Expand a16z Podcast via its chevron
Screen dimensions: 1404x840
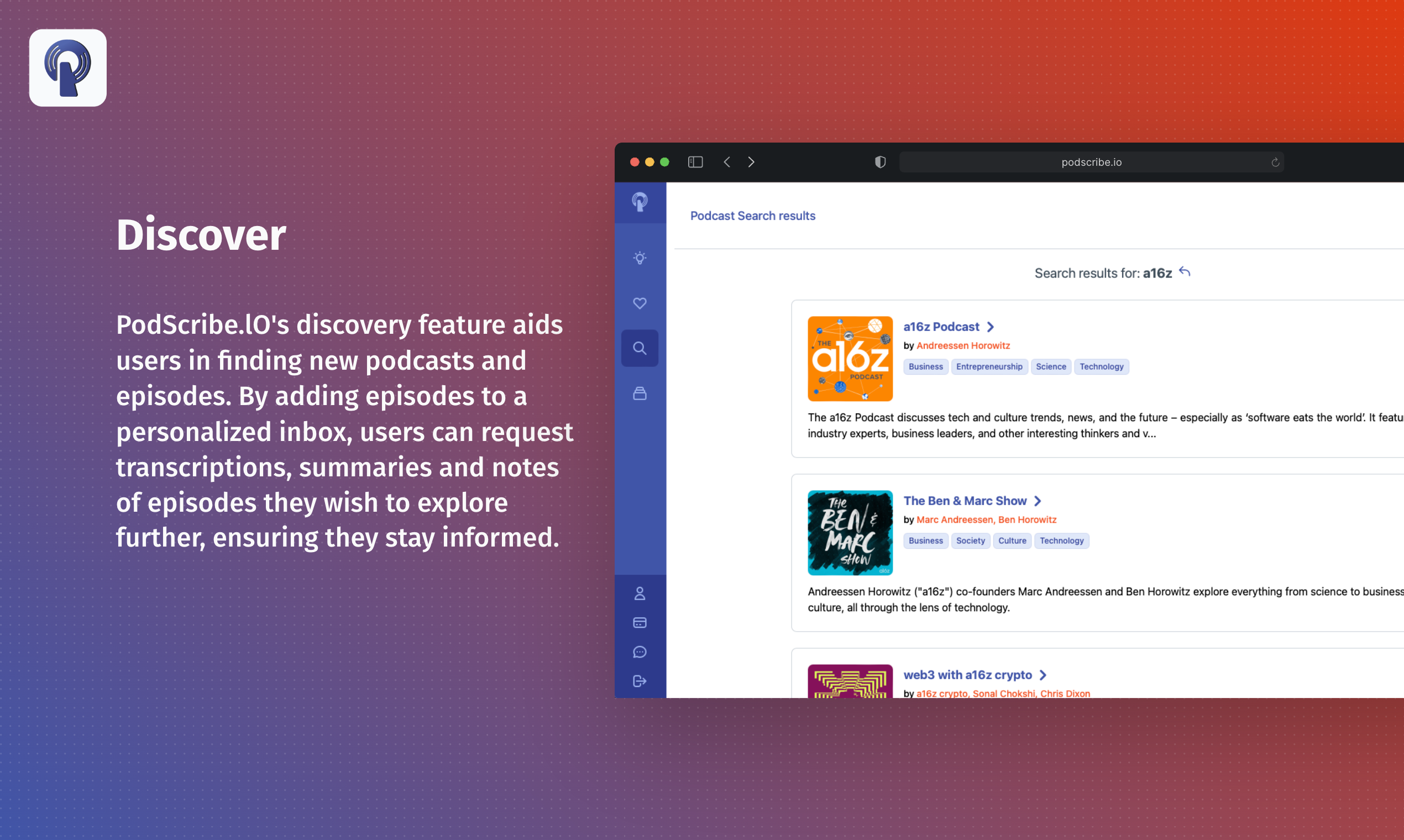[x=990, y=327]
